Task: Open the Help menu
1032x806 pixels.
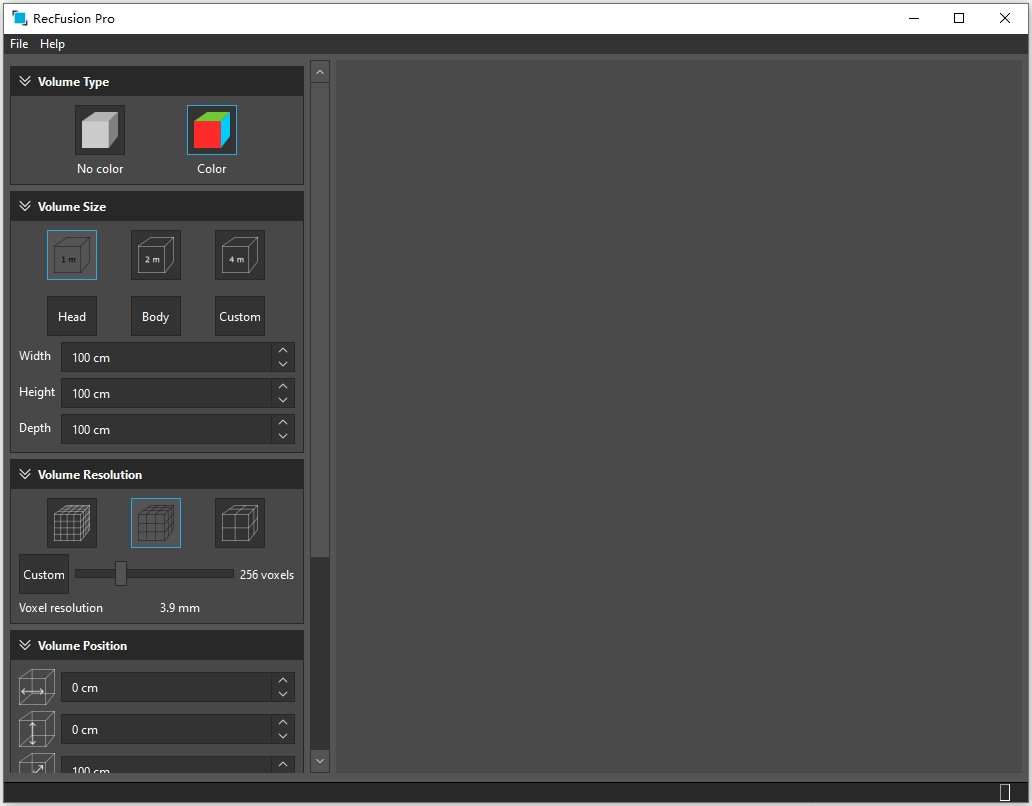Action: (52, 44)
